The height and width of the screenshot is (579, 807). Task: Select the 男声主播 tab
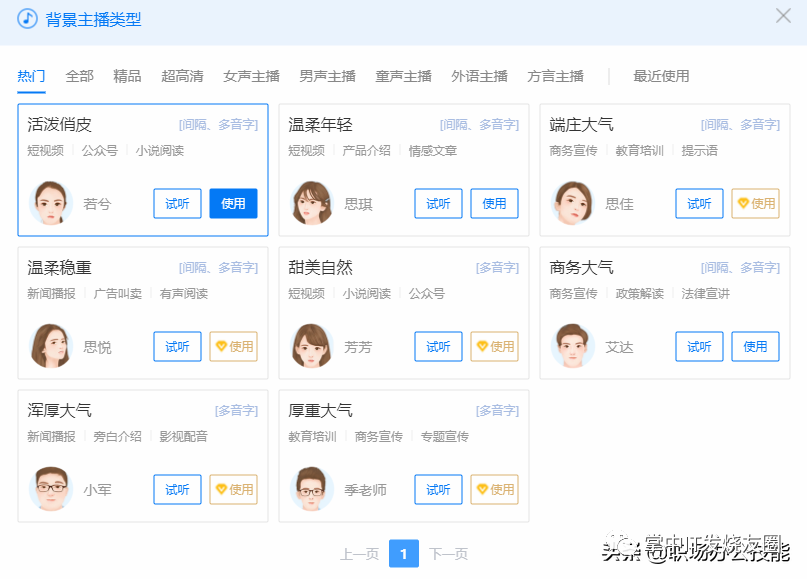(327, 76)
